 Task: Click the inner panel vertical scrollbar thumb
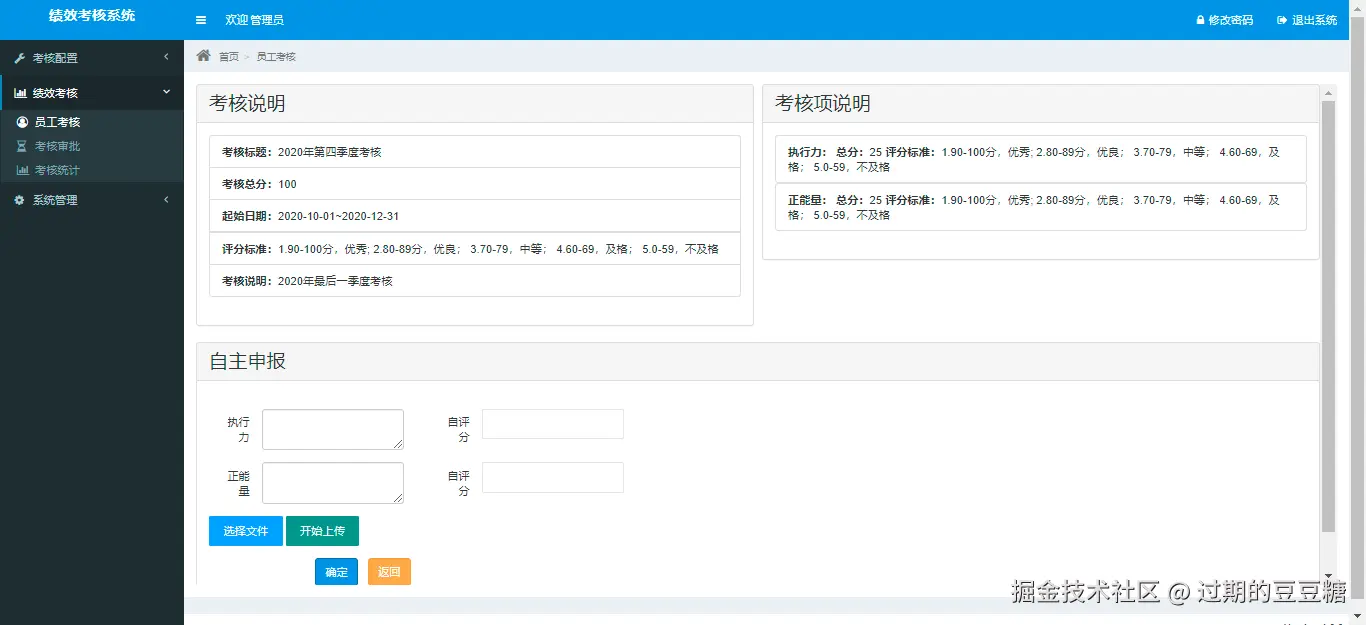point(1329,316)
